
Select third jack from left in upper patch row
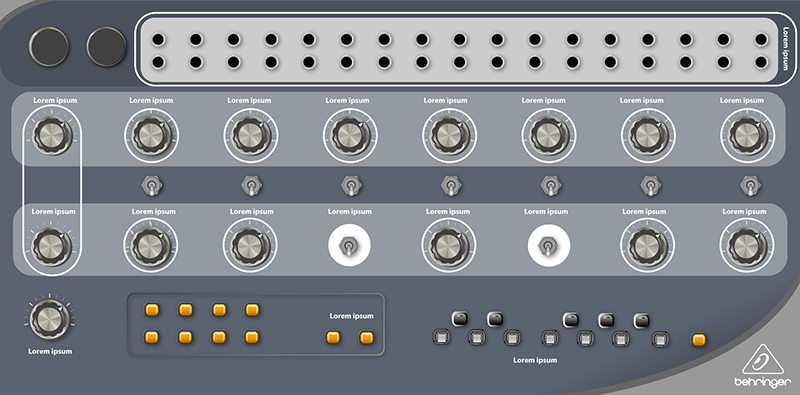[x=234, y=39]
